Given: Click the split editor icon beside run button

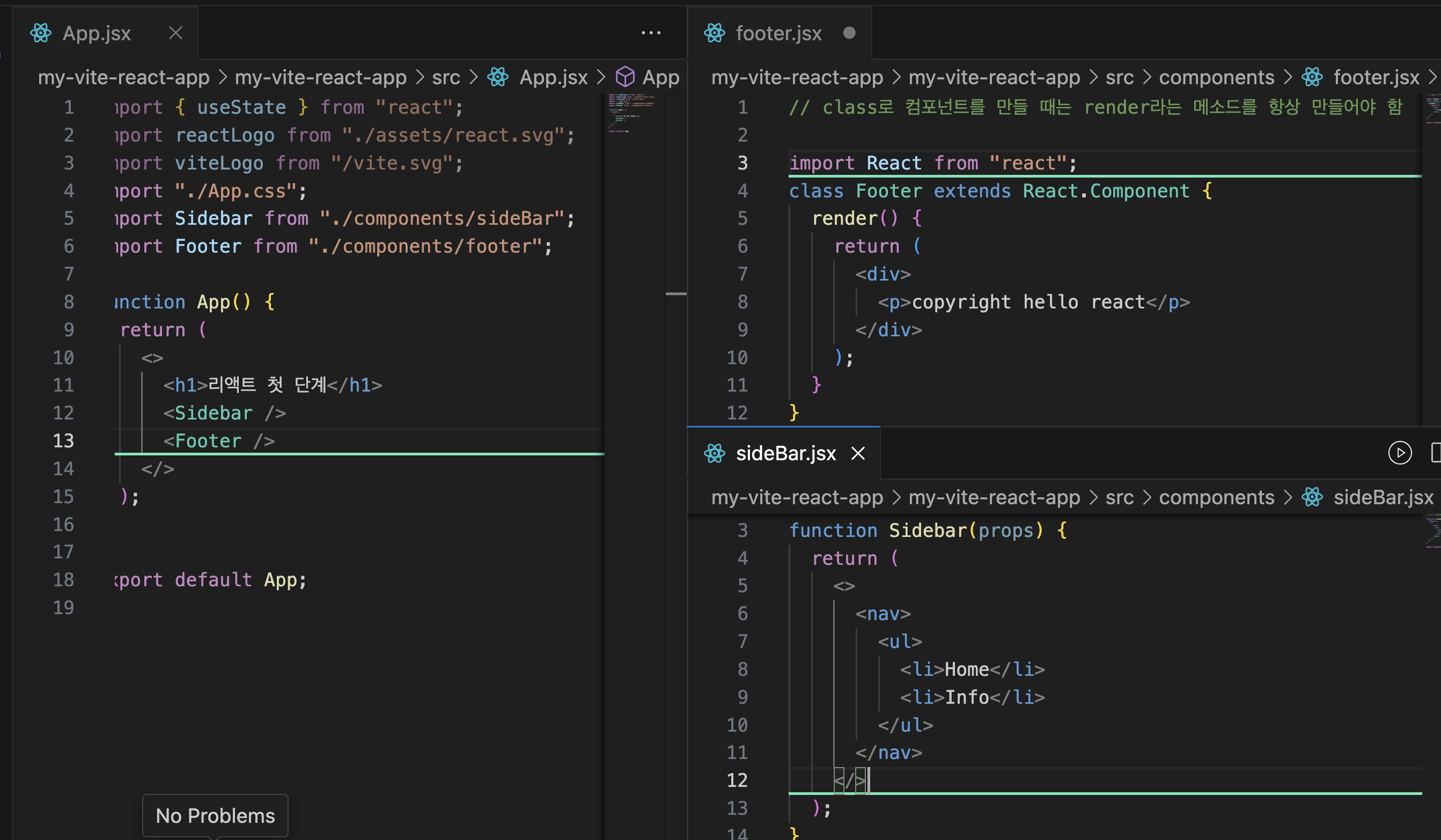Looking at the screenshot, I should [x=1435, y=453].
